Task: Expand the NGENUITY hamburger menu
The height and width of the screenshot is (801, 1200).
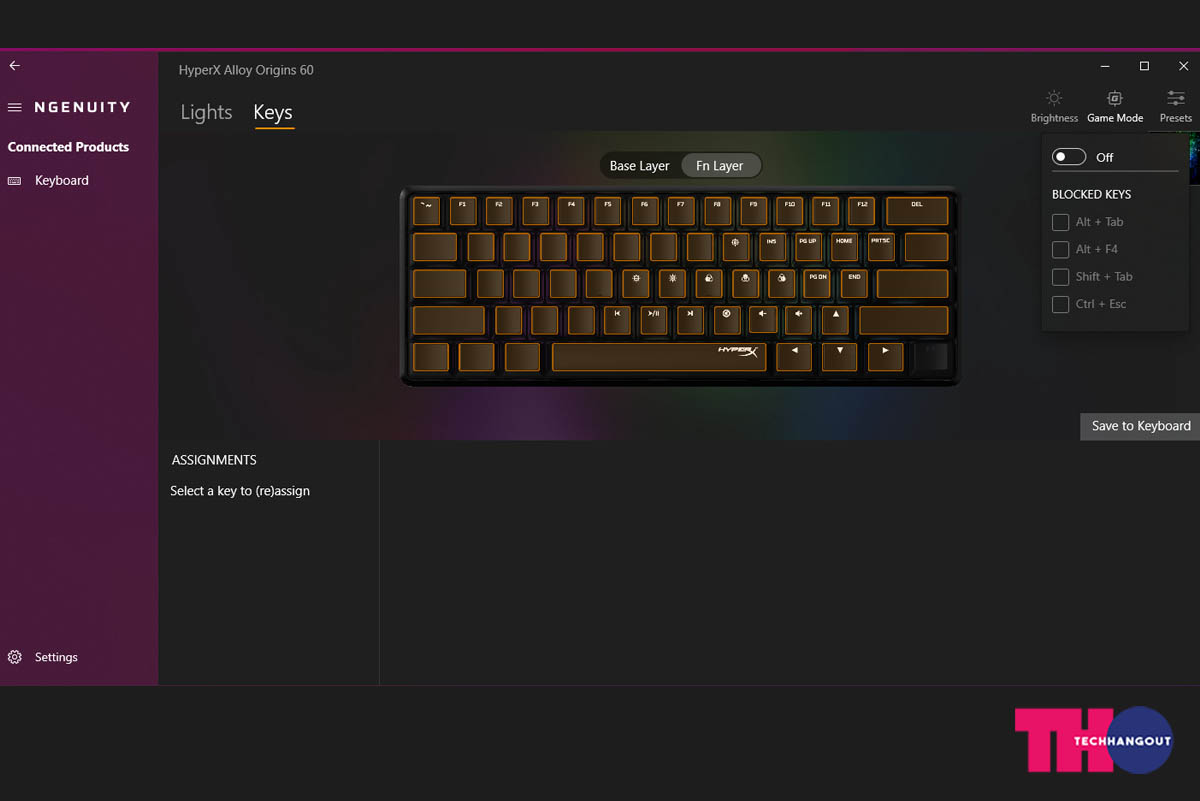Action: click(x=15, y=107)
